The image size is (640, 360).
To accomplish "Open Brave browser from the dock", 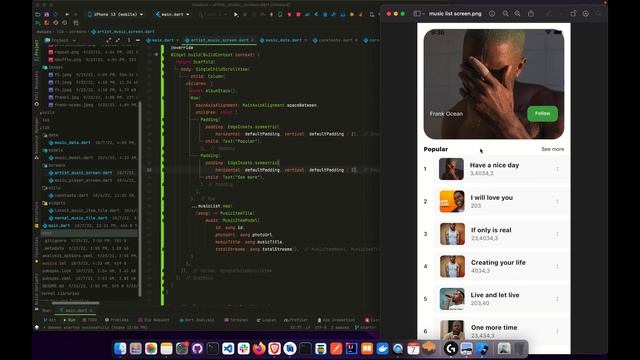I will coord(274,349).
